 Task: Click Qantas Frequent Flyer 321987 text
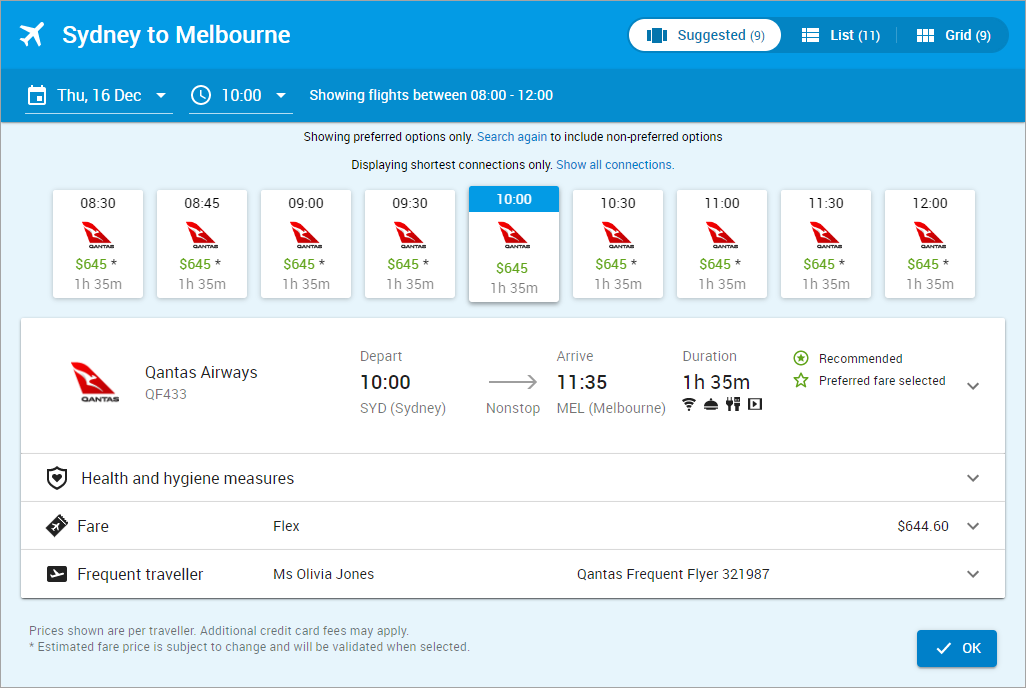673,574
